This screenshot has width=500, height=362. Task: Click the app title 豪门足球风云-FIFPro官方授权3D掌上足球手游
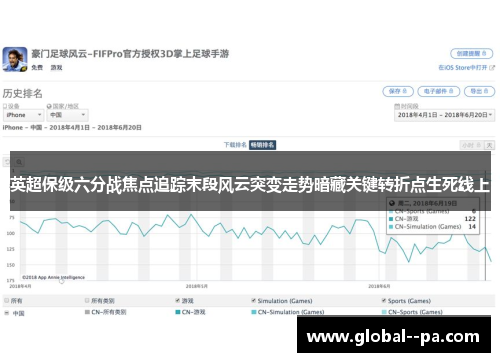(x=130, y=53)
